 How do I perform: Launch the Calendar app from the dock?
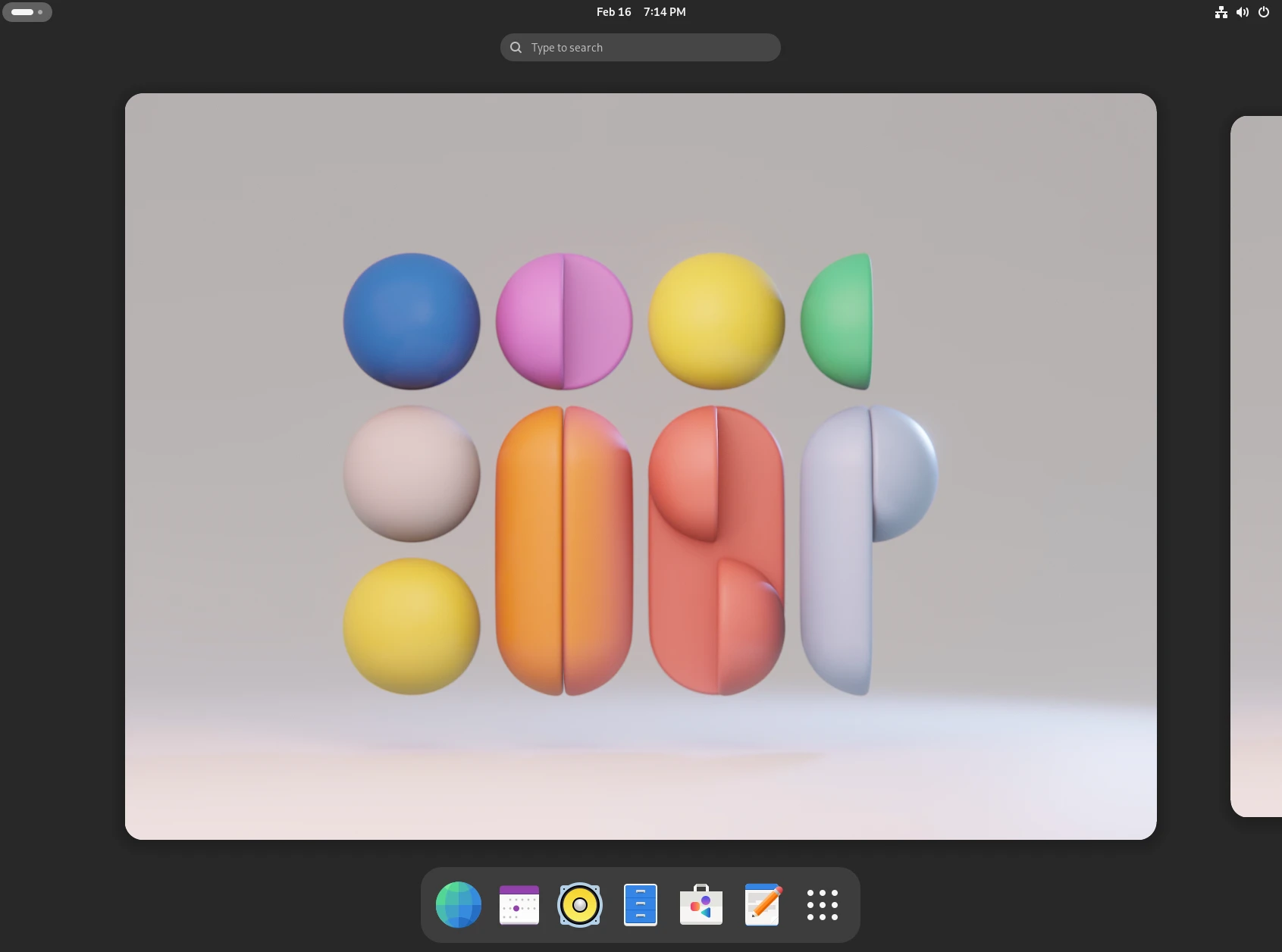coord(519,904)
